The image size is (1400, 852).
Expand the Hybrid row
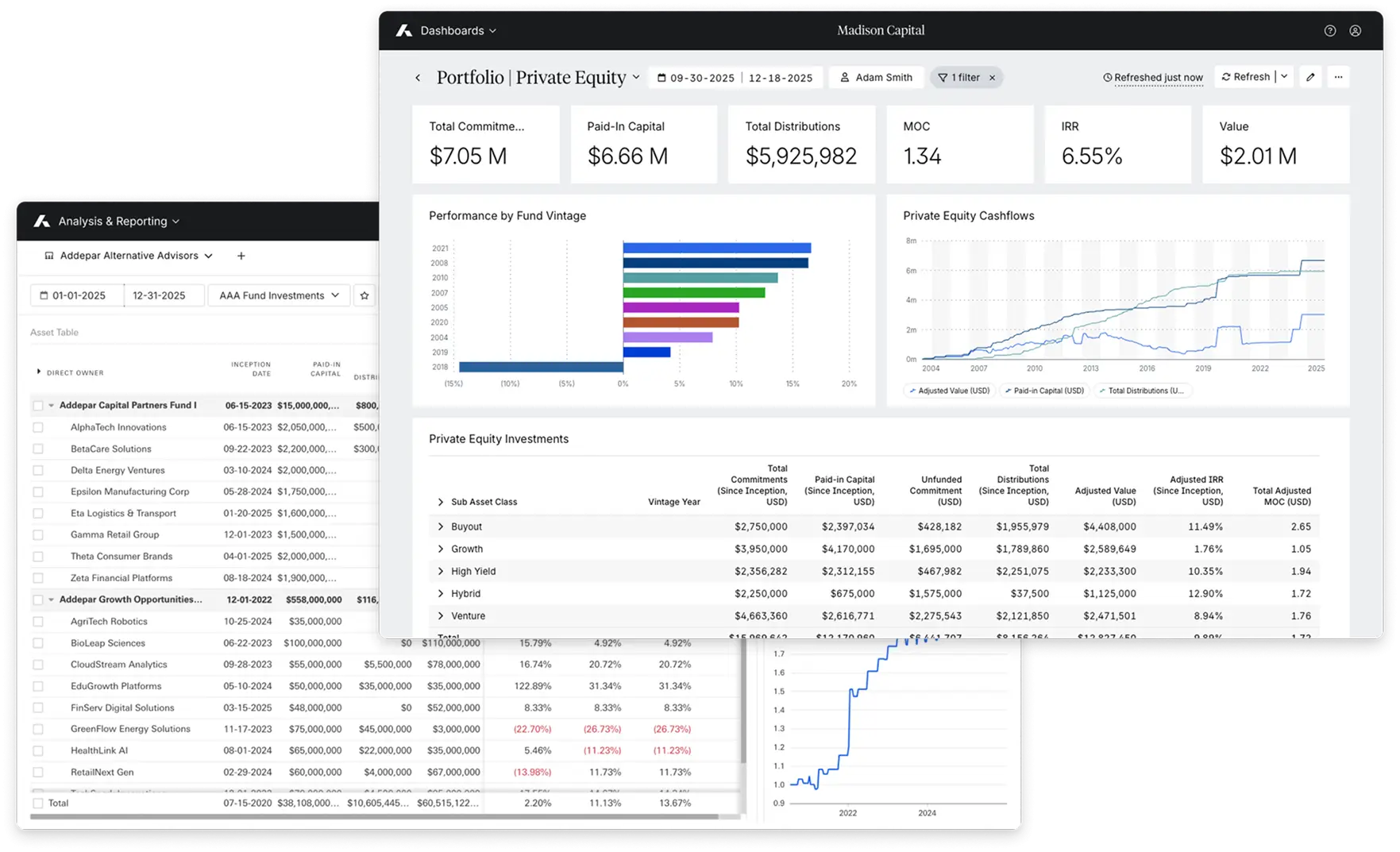pyautogui.click(x=441, y=593)
